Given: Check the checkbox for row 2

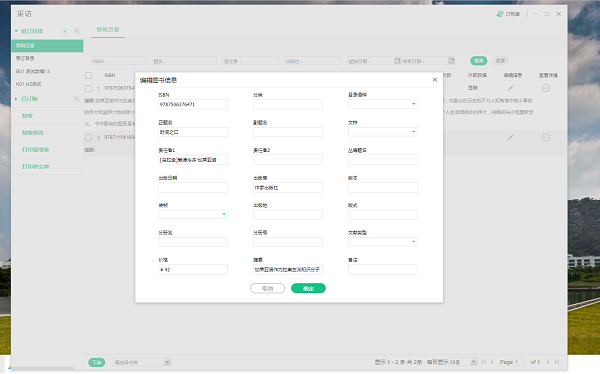Looking at the screenshot, I should [88, 137].
